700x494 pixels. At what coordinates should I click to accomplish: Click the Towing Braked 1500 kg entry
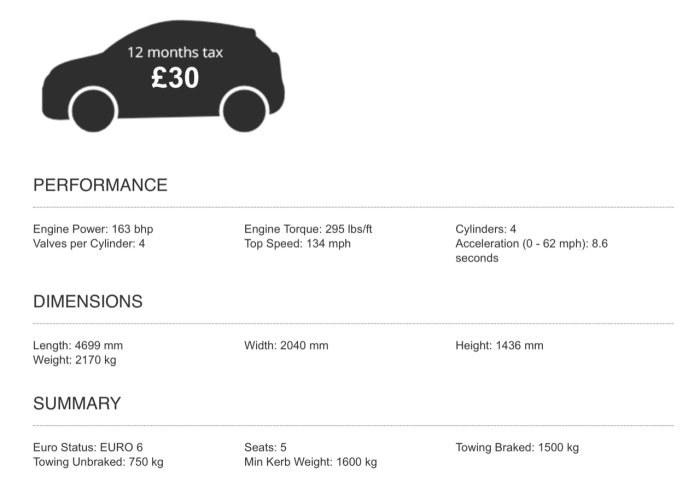pos(517,447)
